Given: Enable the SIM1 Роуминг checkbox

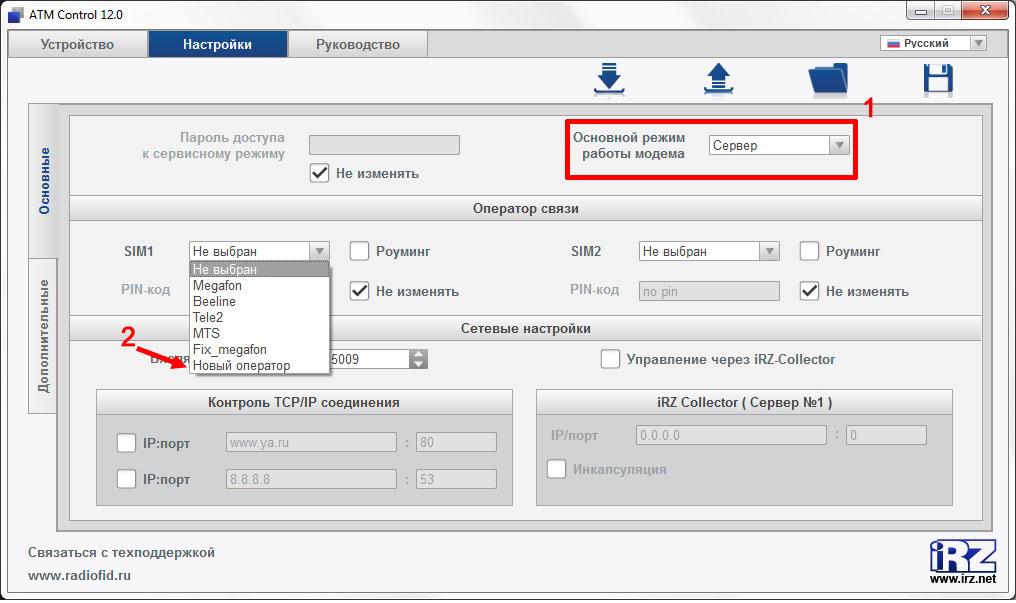Looking at the screenshot, I should [x=359, y=251].
